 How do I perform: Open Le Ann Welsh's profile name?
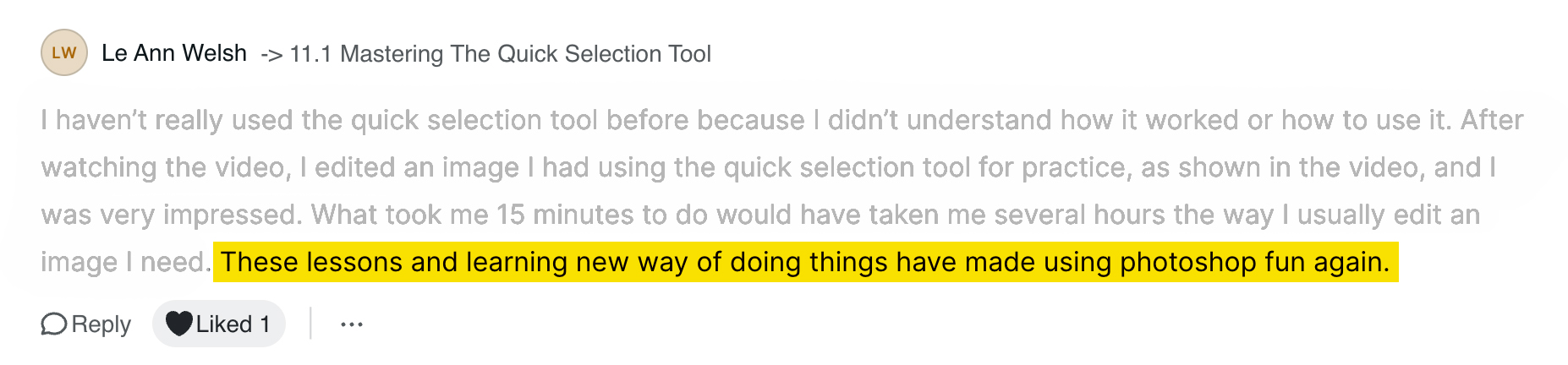click(174, 53)
